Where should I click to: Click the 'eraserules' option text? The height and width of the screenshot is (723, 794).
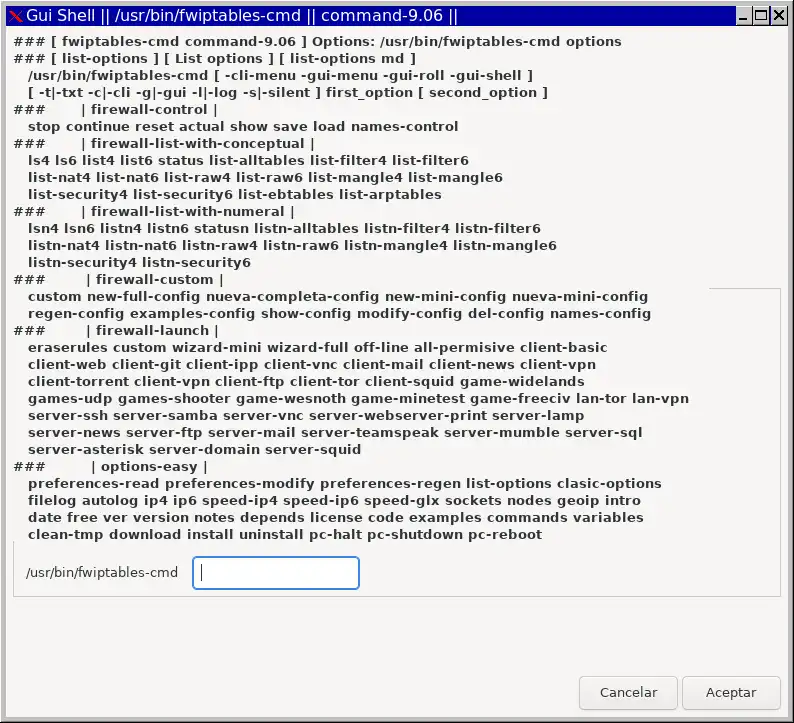point(68,348)
